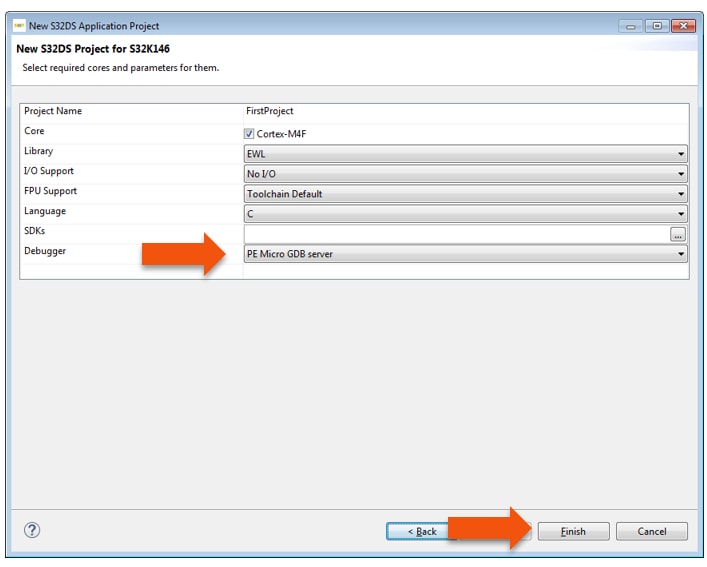Click into the SDKs text field
707x567 pixels.
click(x=455, y=234)
